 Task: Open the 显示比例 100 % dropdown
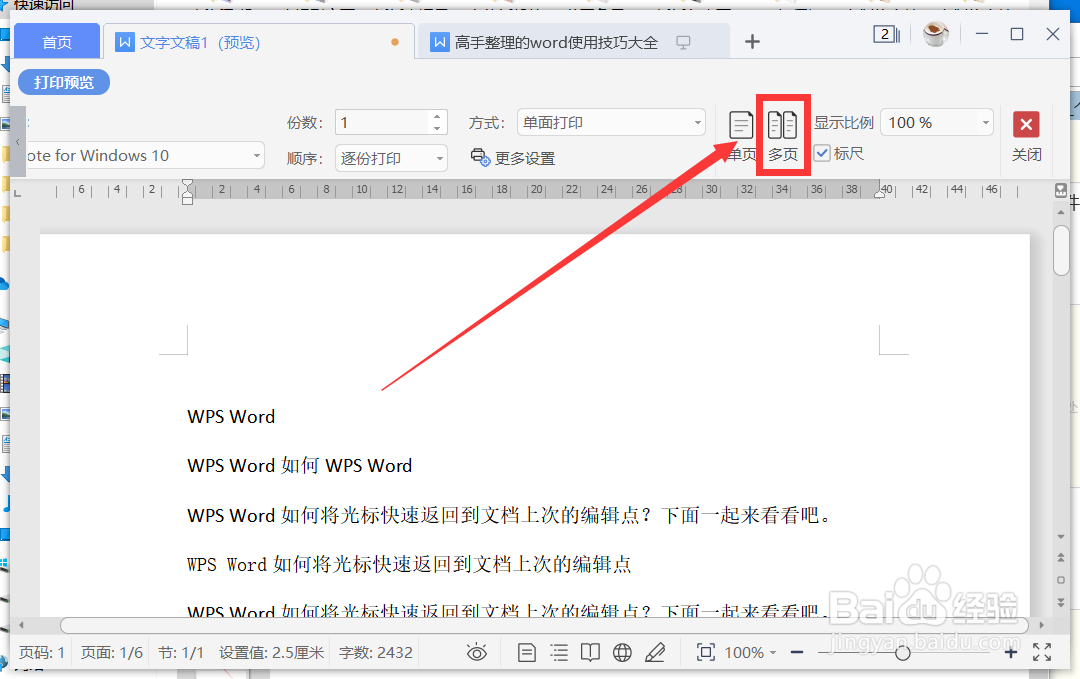[x=937, y=123]
